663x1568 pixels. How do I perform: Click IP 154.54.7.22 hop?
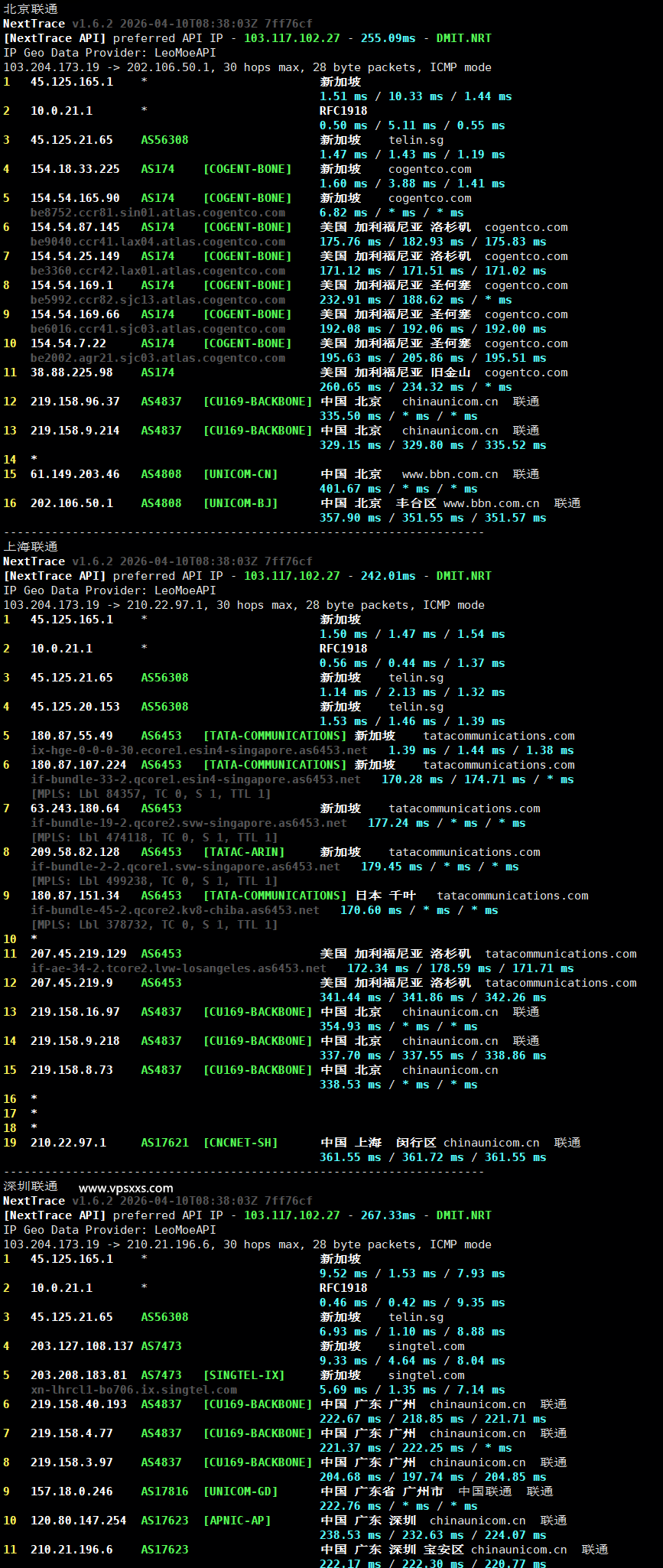68,343
